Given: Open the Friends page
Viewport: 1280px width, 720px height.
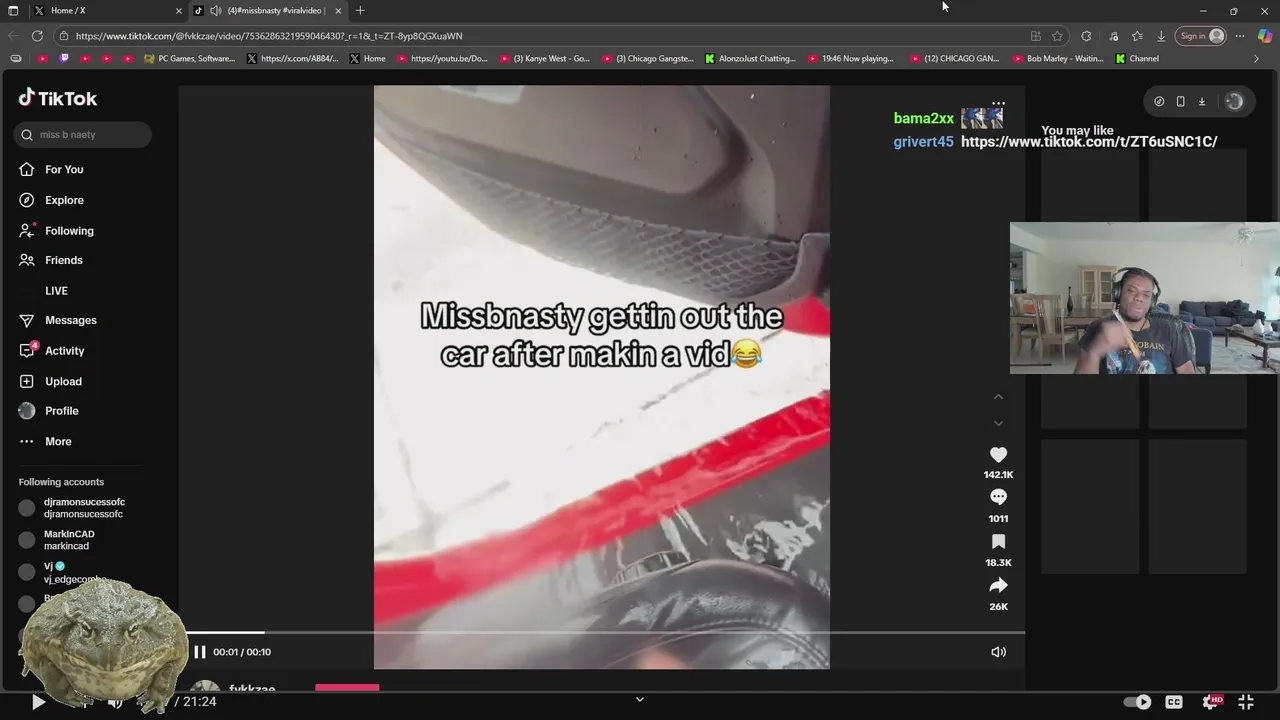Looking at the screenshot, I should point(51,260).
